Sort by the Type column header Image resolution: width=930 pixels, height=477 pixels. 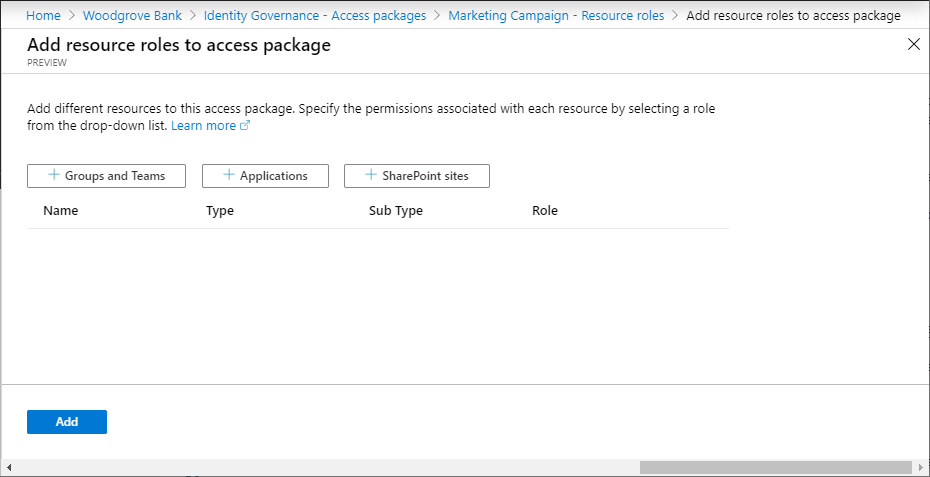pos(219,211)
